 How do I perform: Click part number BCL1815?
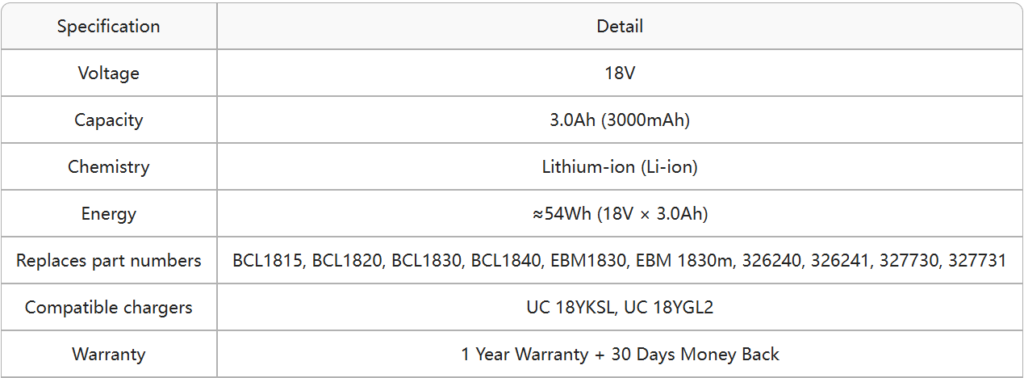pyautogui.click(x=268, y=260)
